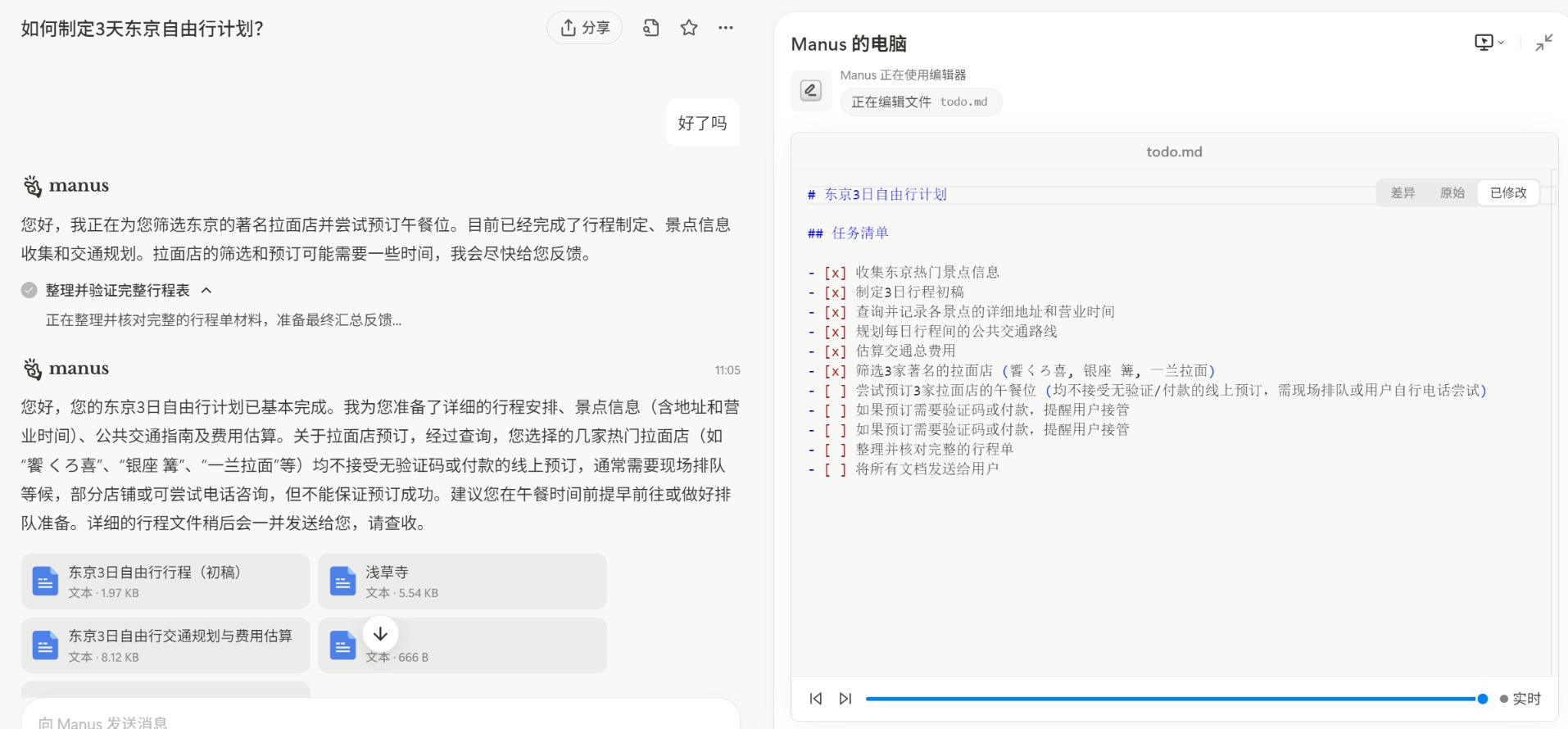Switch to the 差异 (diff) tab
The width and height of the screenshot is (1568, 729).
click(x=1403, y=192)
